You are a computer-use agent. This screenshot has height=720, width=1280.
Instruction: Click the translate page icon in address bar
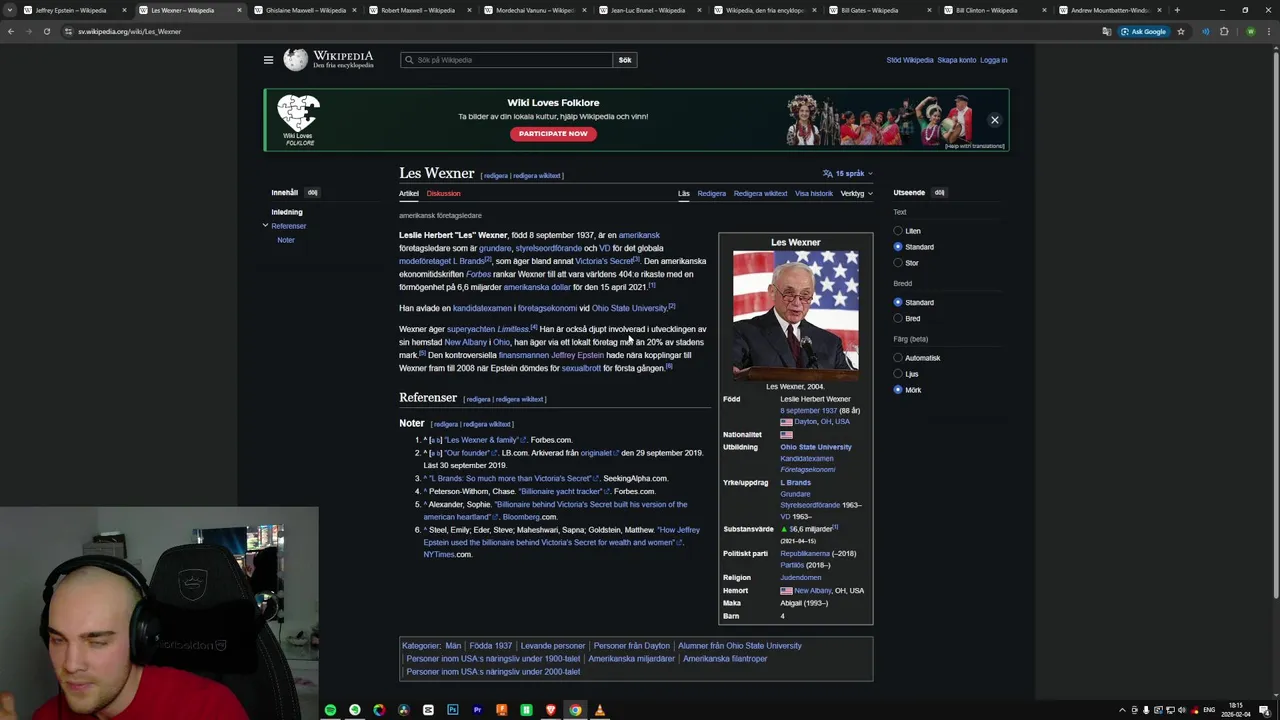(1106, 31)
